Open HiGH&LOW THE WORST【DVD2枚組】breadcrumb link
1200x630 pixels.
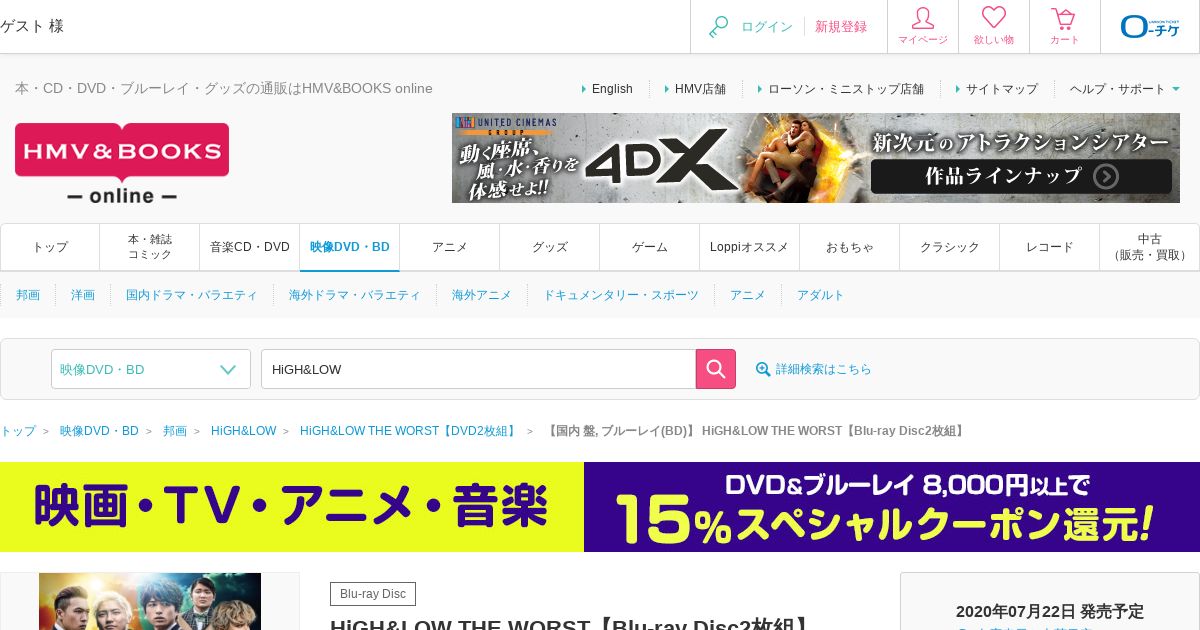coord(410,431)
